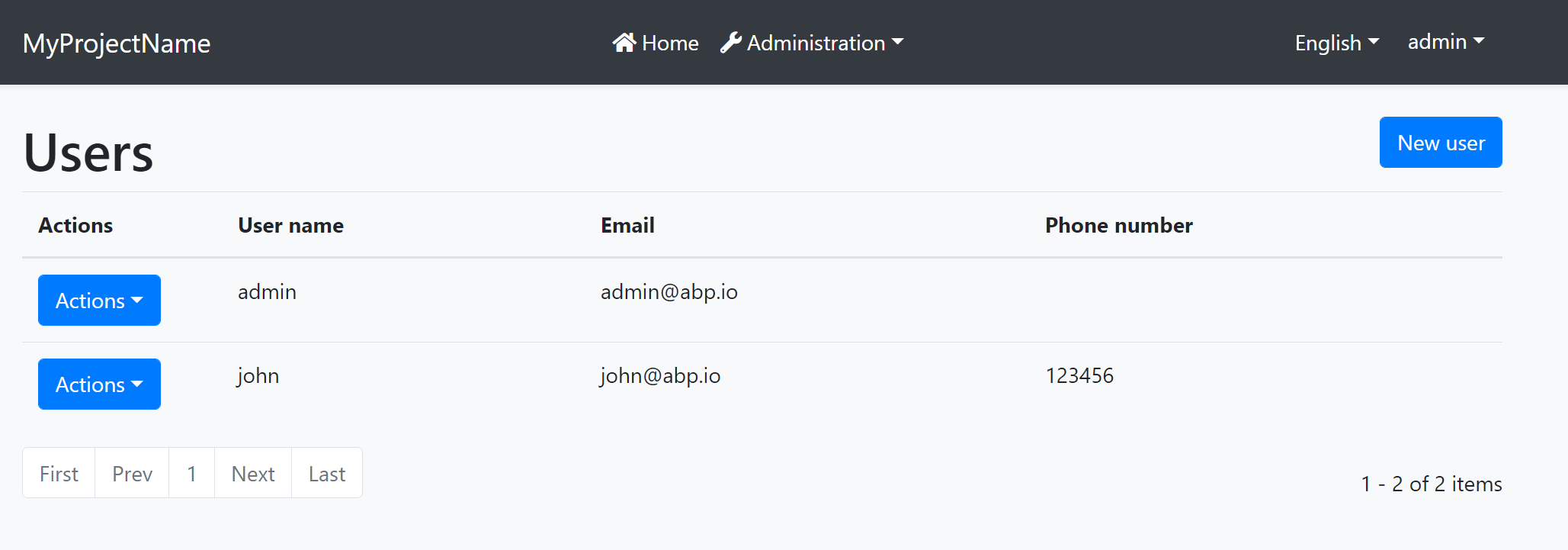
Task: Sort by the Email column header
Action: point(627,225)
